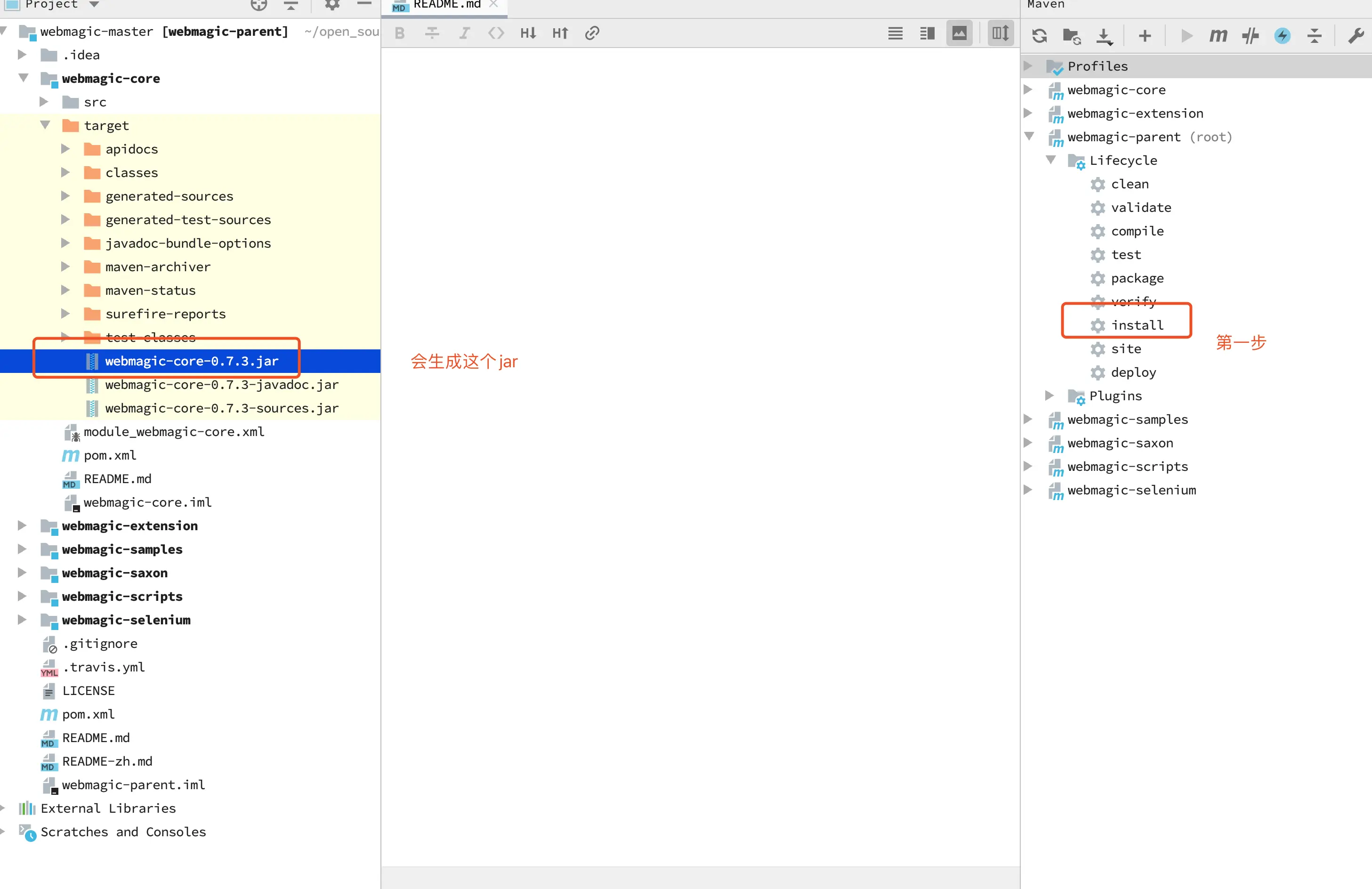Show markdown preview only view

tap(959, 33)
